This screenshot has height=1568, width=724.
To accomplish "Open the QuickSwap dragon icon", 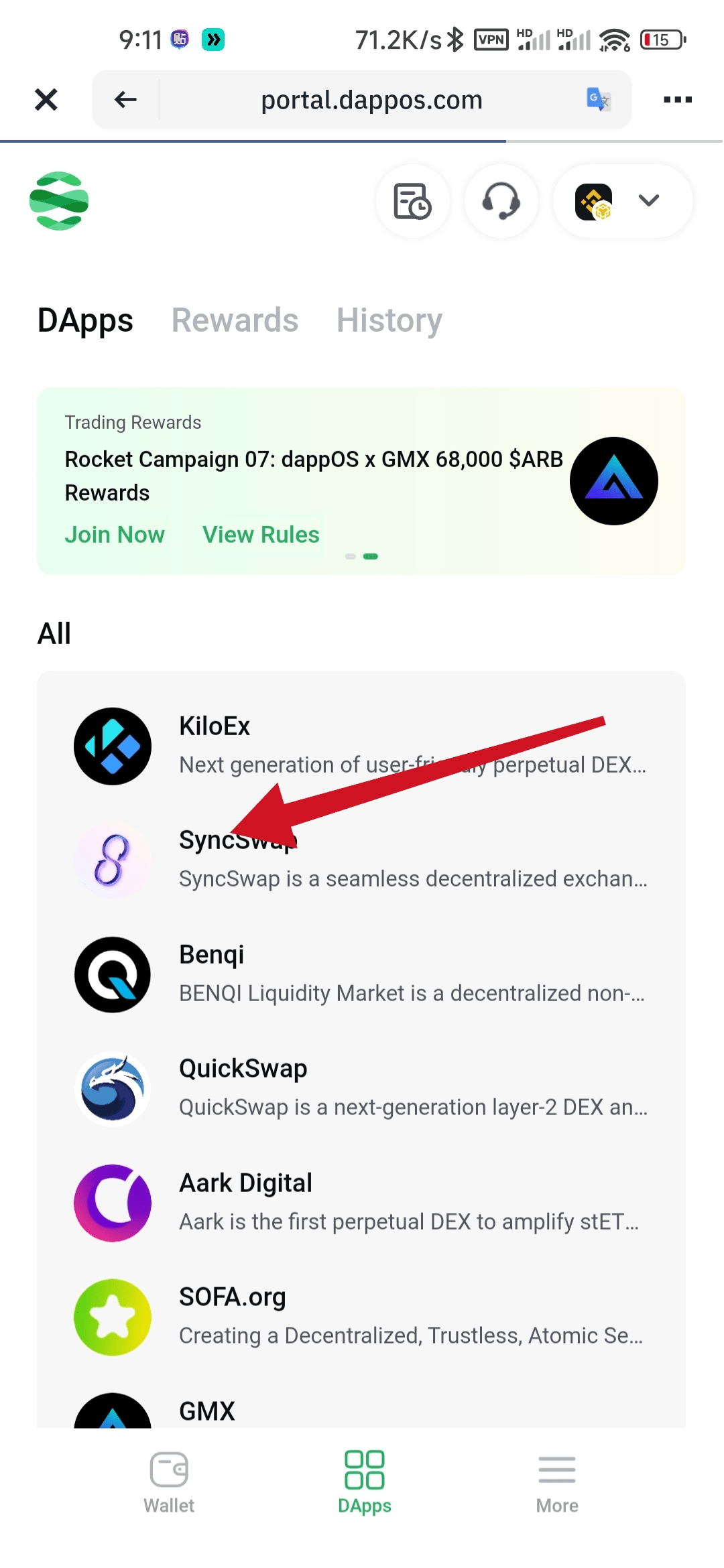I will click(x=113, y=1088).
